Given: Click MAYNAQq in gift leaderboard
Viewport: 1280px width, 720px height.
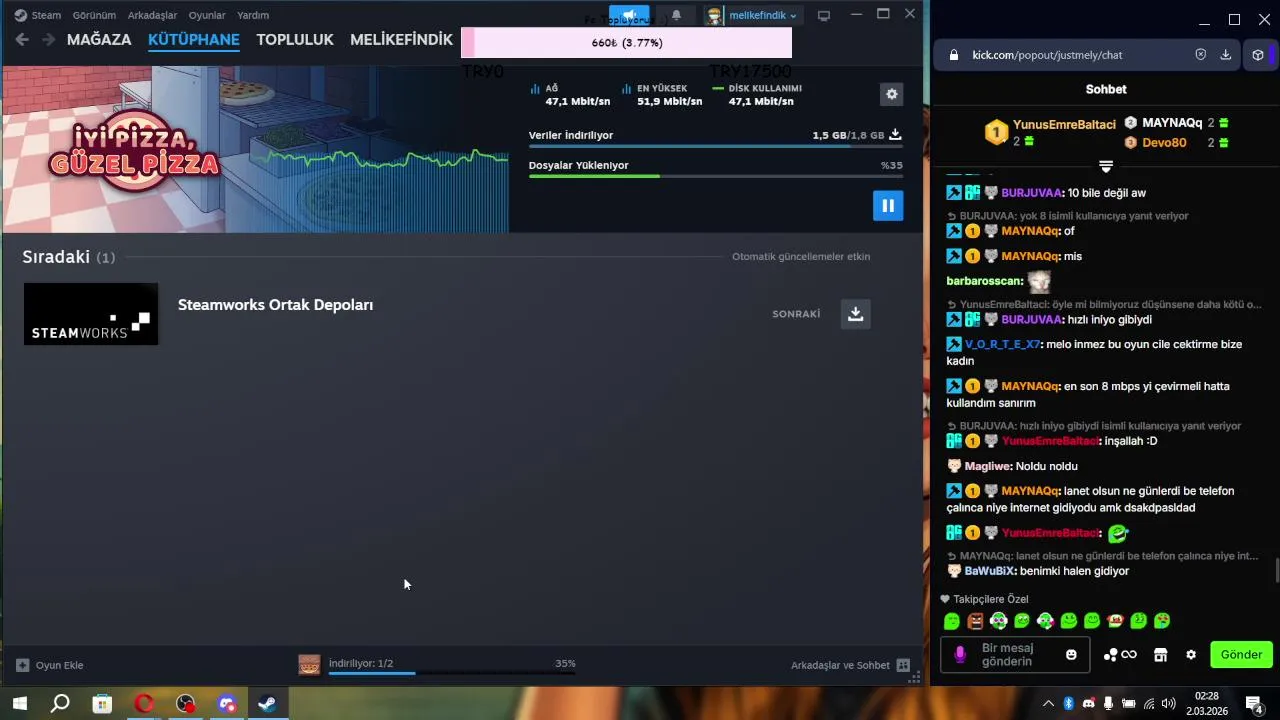Looking at the screenshot, I should pyautogui.click(x=1172, y=122).
